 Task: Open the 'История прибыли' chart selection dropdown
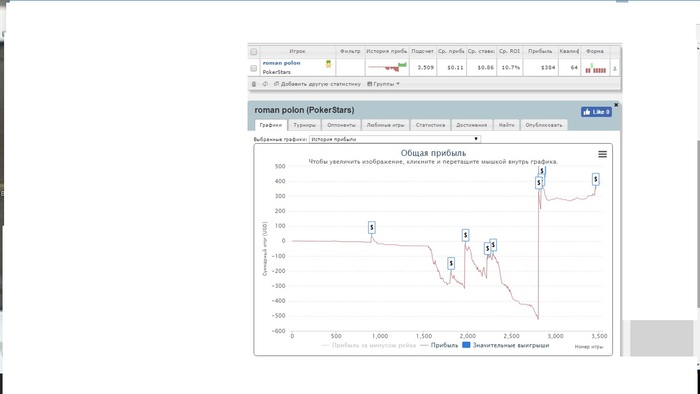click(x=395, y=139)
